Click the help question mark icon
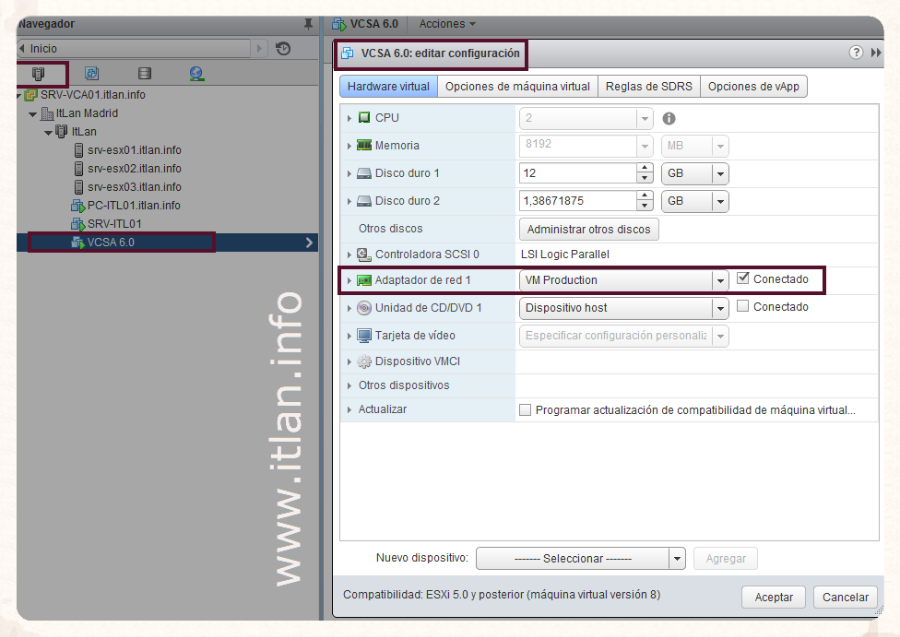The width and height of the screenshot is (900, 637). click(x=856, y=52)
